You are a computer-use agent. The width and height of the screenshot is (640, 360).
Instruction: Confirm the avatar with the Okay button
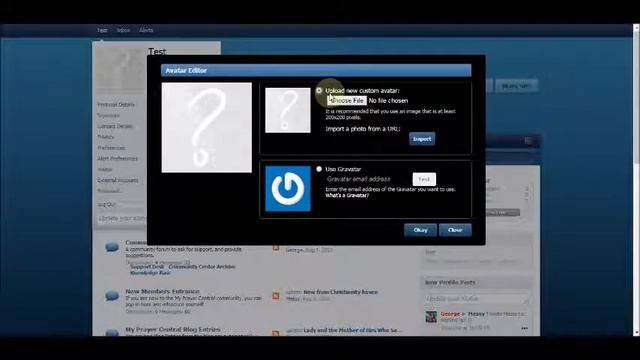(420, 230)
